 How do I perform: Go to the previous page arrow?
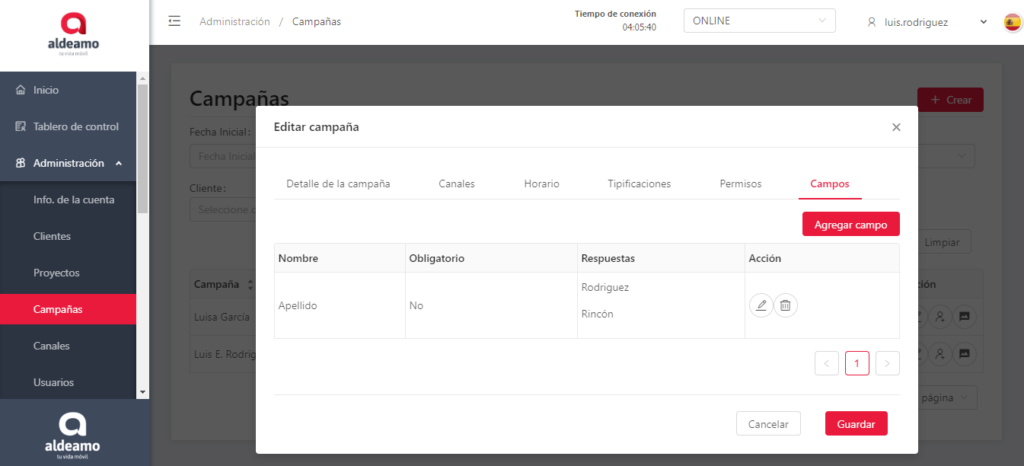pyautogui.click(x=827, y=363)
